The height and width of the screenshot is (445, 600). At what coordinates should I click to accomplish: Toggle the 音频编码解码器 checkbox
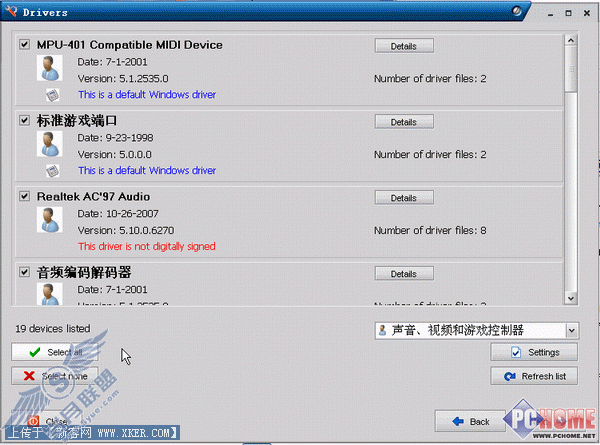(x=24, y=272)
